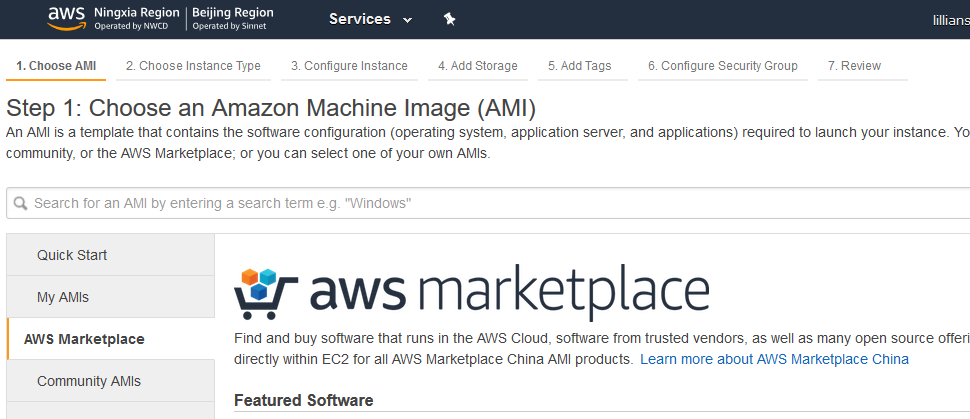Go to step 6 Configure Security Group
The width and height of the screenshot is (970, 419).
click(x=723, y=66)
